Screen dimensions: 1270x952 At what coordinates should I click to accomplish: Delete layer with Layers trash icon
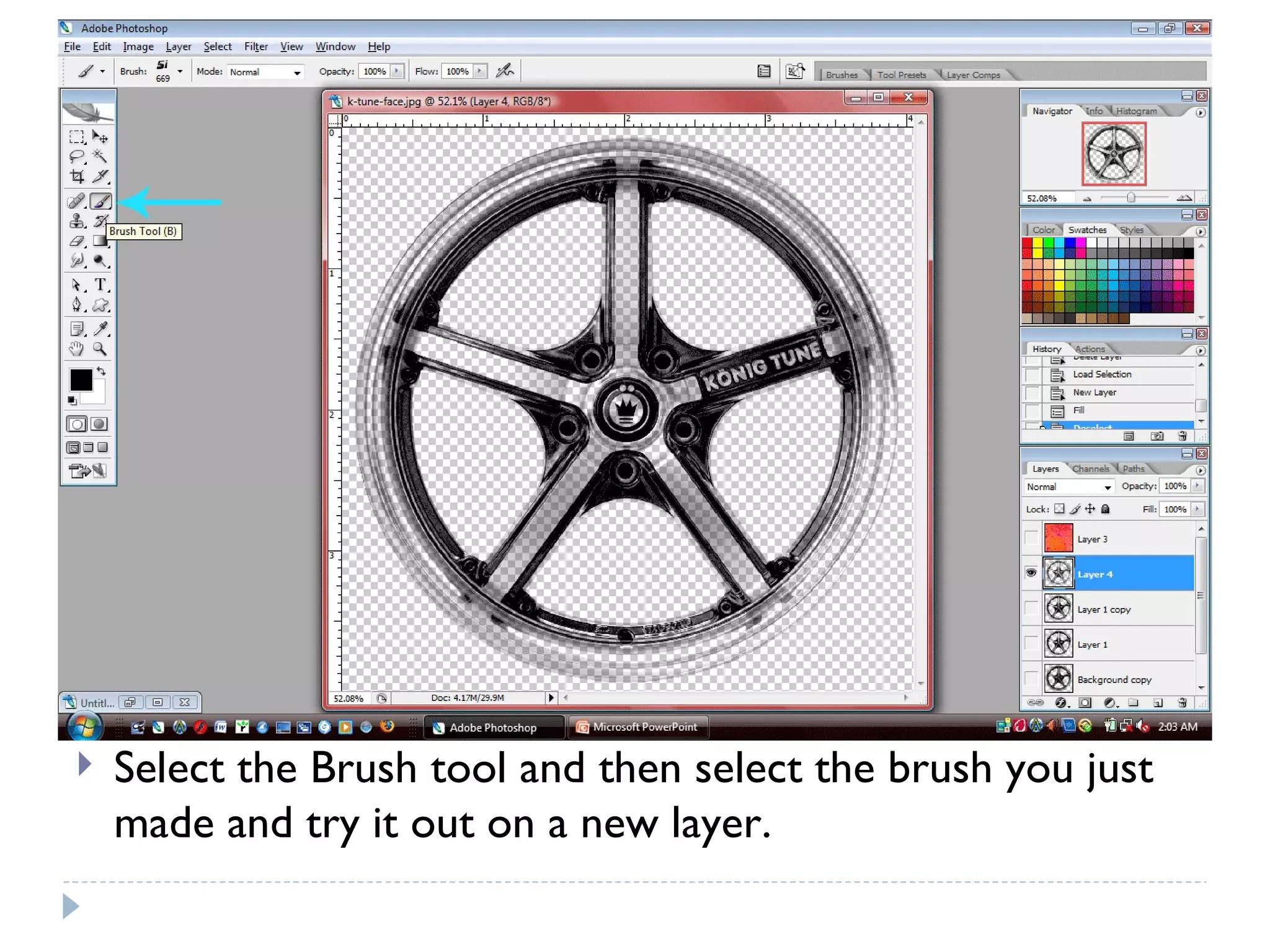point(1183,703)
